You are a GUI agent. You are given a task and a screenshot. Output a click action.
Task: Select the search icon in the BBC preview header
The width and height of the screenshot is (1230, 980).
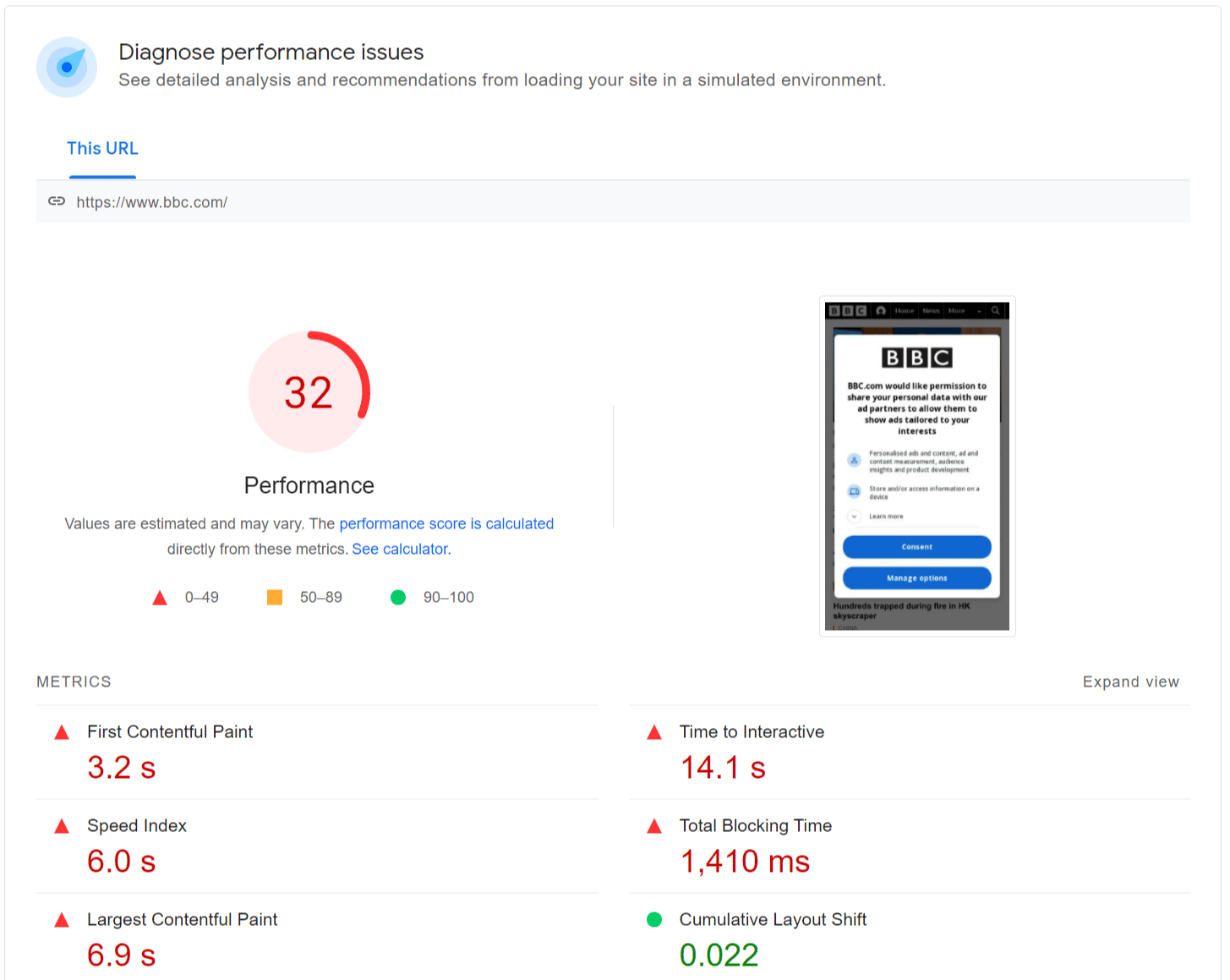995,311
